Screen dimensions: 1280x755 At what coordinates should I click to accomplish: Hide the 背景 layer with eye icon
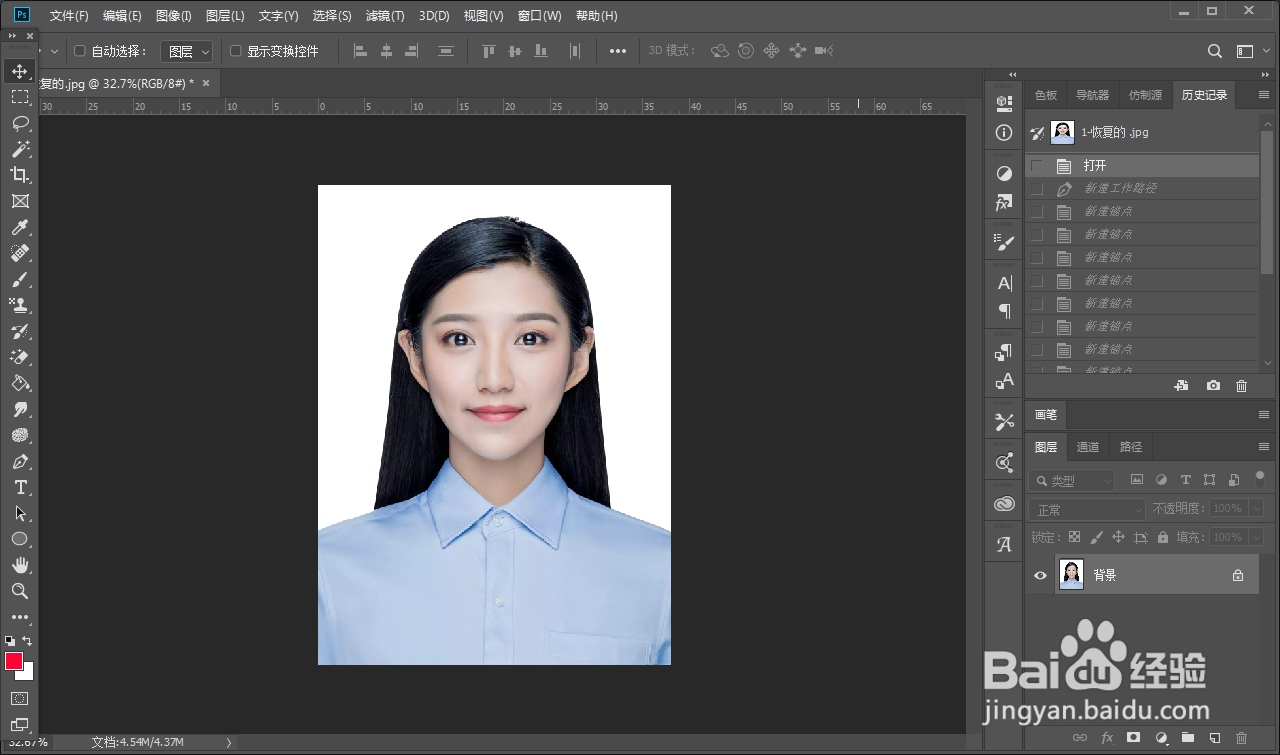tap(1040, 575)
